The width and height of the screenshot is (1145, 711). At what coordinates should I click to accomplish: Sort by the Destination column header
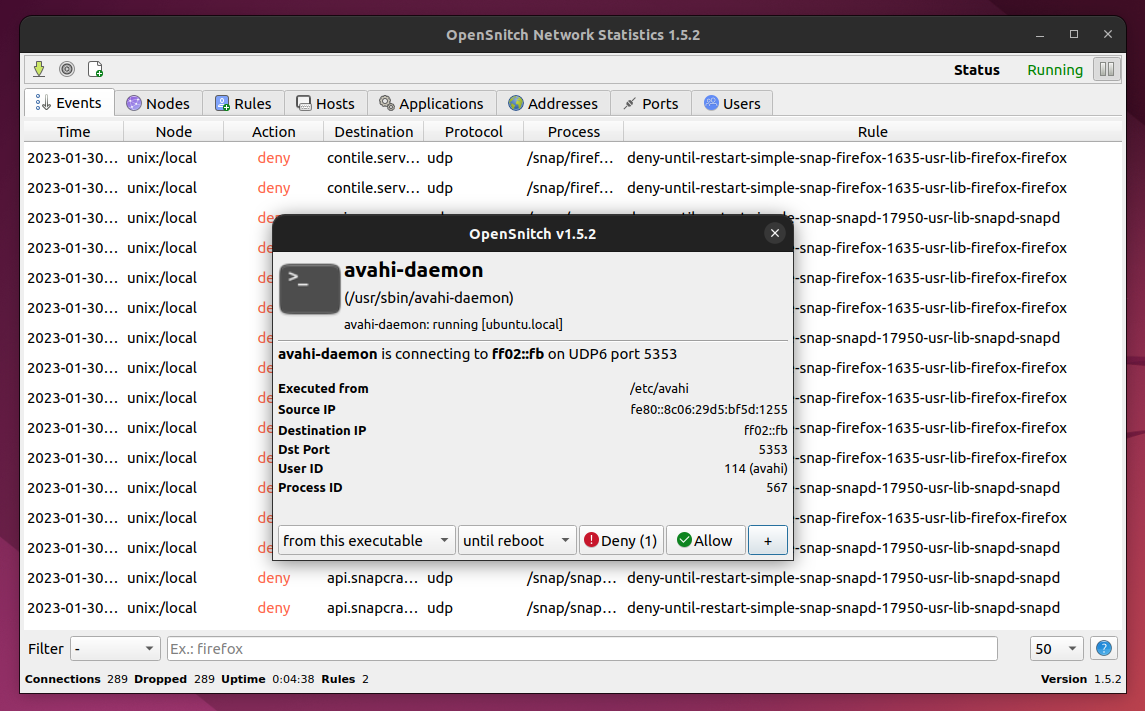tap(374, 131)
